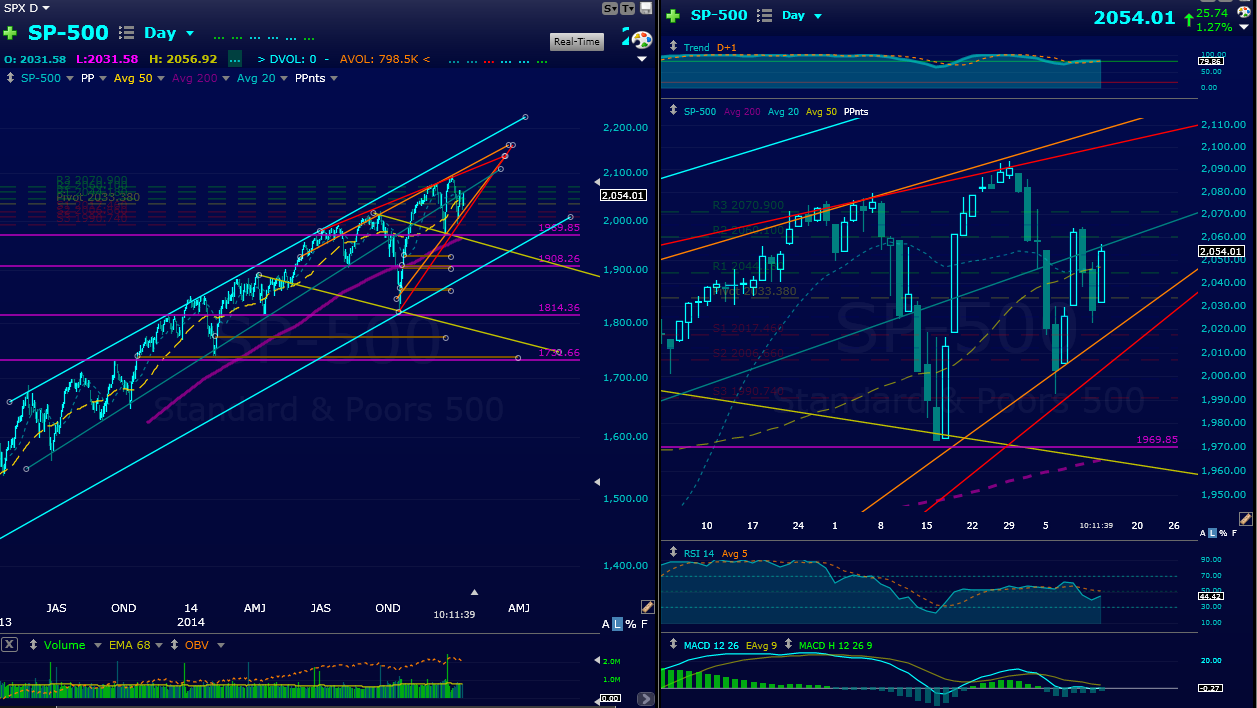Expand the SP-500 indicator dropdown in left legend
The height and width of the screenshot is (708, 1257).
70,78
